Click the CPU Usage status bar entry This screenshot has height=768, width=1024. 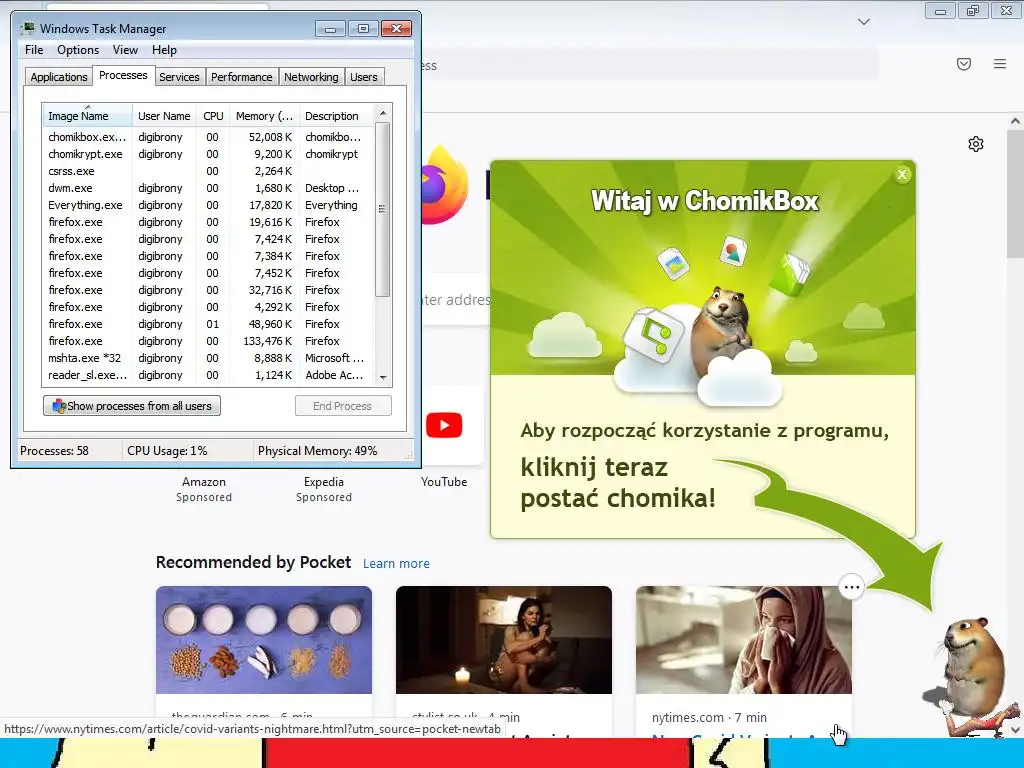(167, 451)
